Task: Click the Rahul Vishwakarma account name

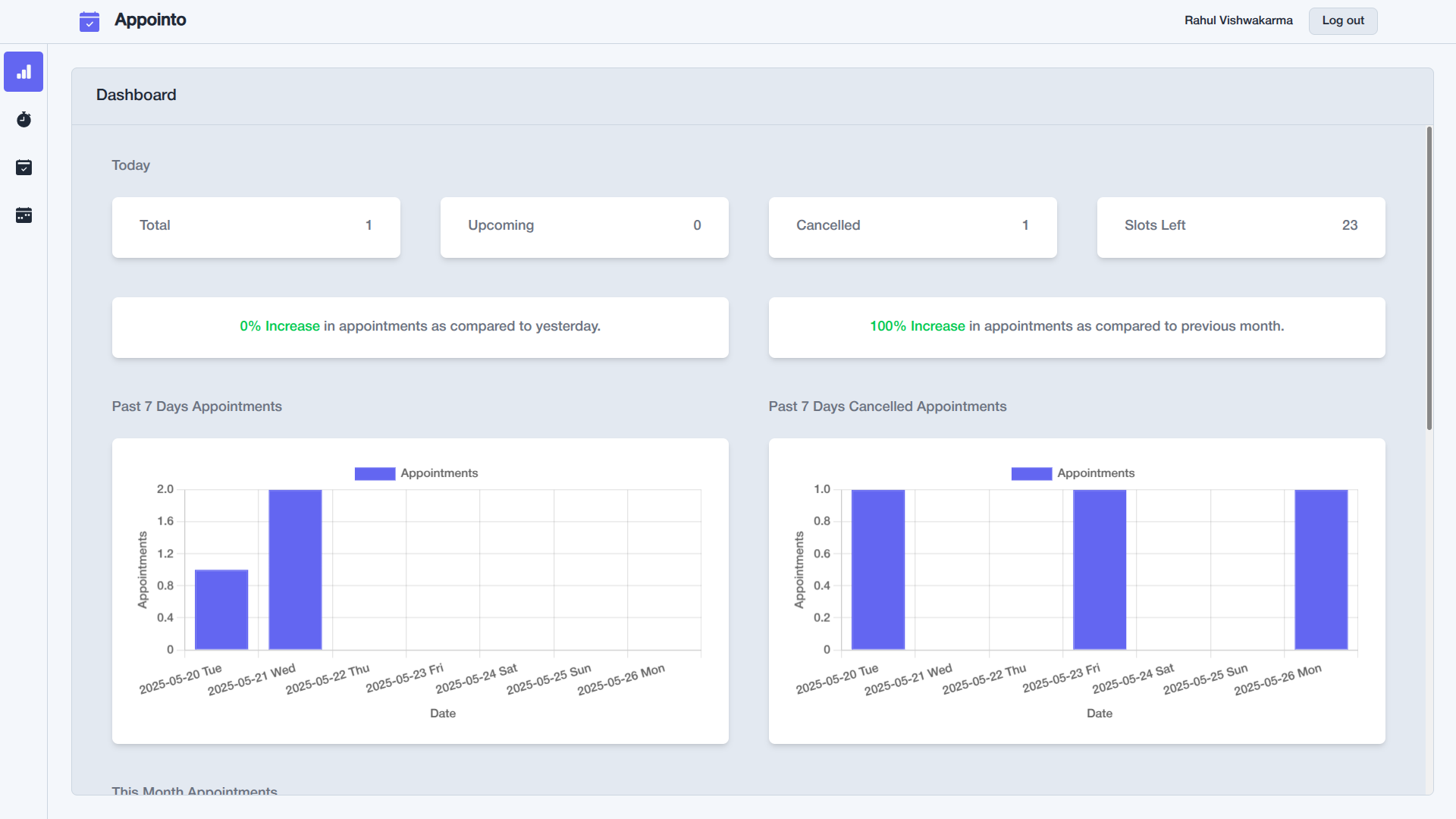Action: click(x=1238, y=20)
